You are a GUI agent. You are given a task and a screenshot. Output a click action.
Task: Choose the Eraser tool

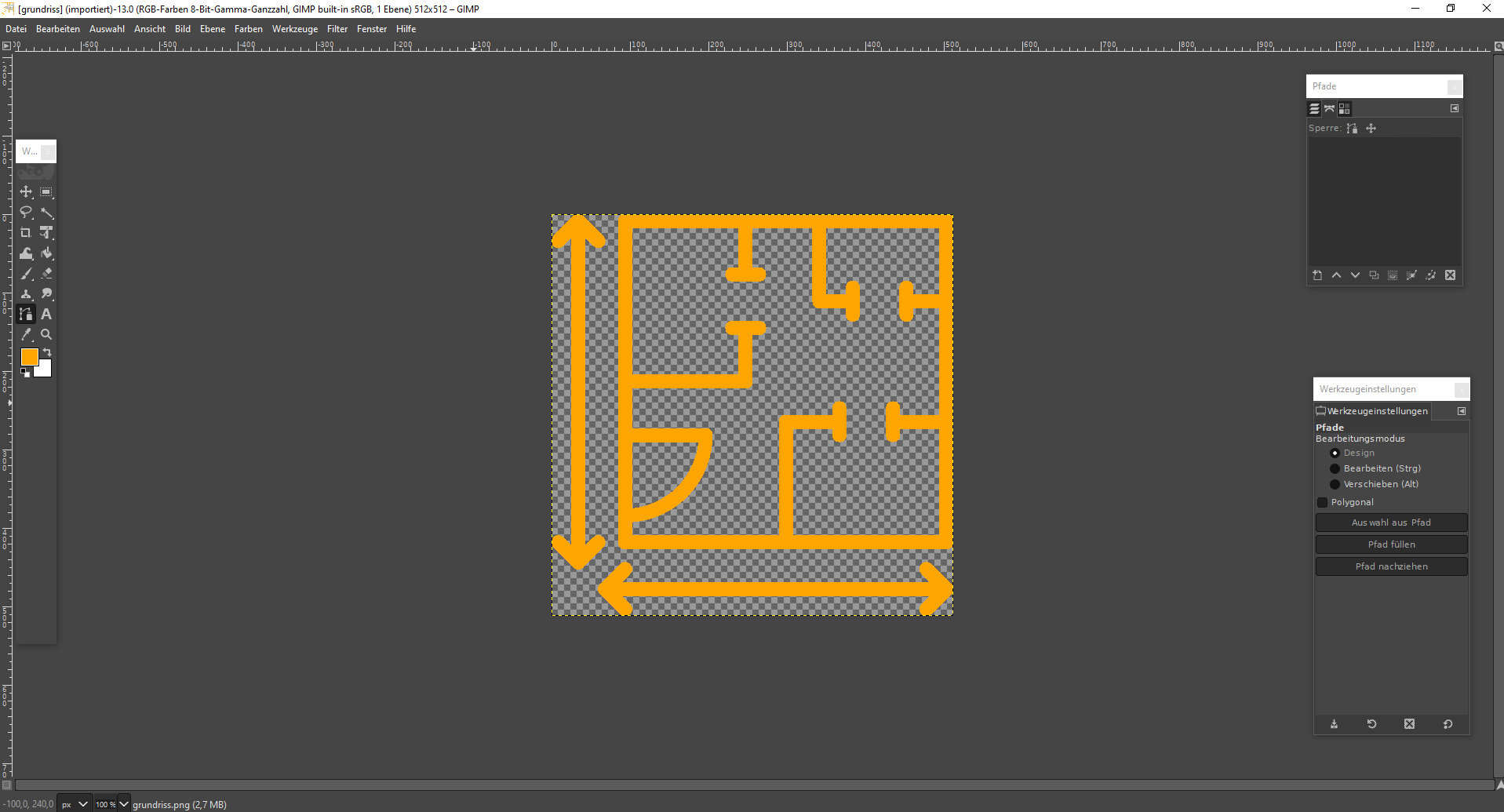pos(47,274)
